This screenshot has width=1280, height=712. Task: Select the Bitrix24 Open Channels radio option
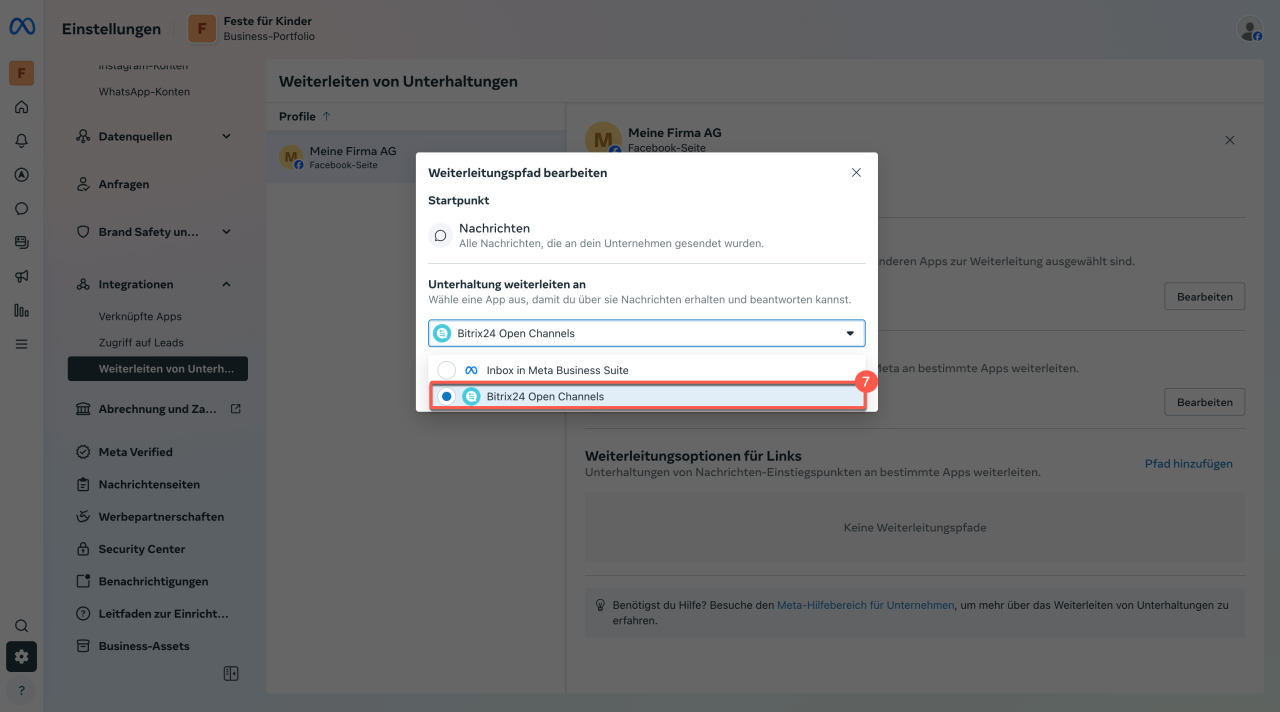[x=447, y=396]
